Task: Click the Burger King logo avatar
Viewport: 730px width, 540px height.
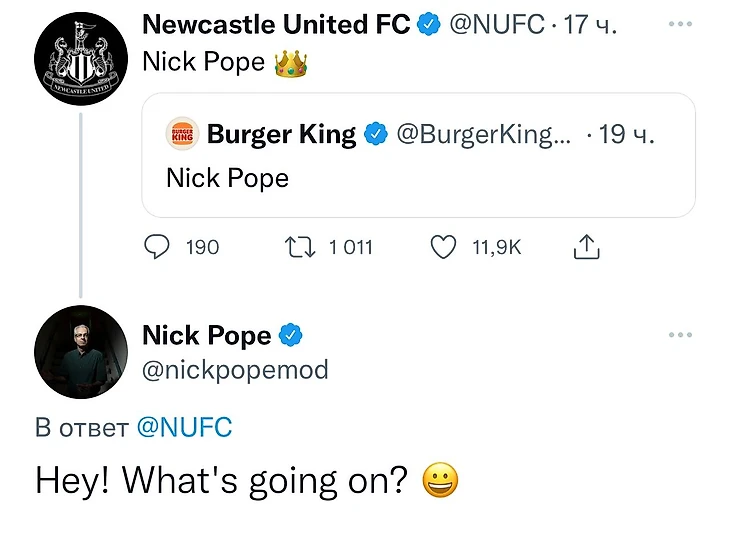Action: [x=183, y=134]
